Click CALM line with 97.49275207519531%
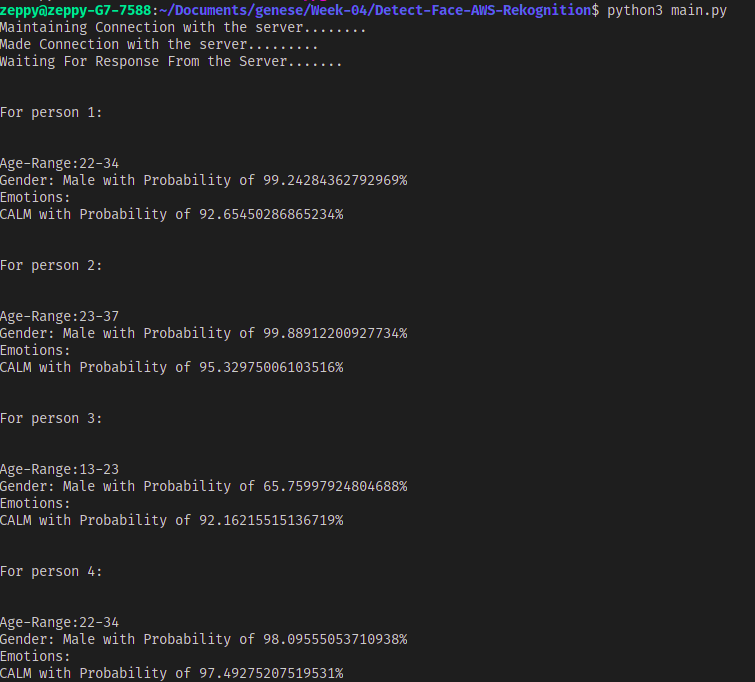The width and height of the screenshot is (755, 682). tap(171, 673)
